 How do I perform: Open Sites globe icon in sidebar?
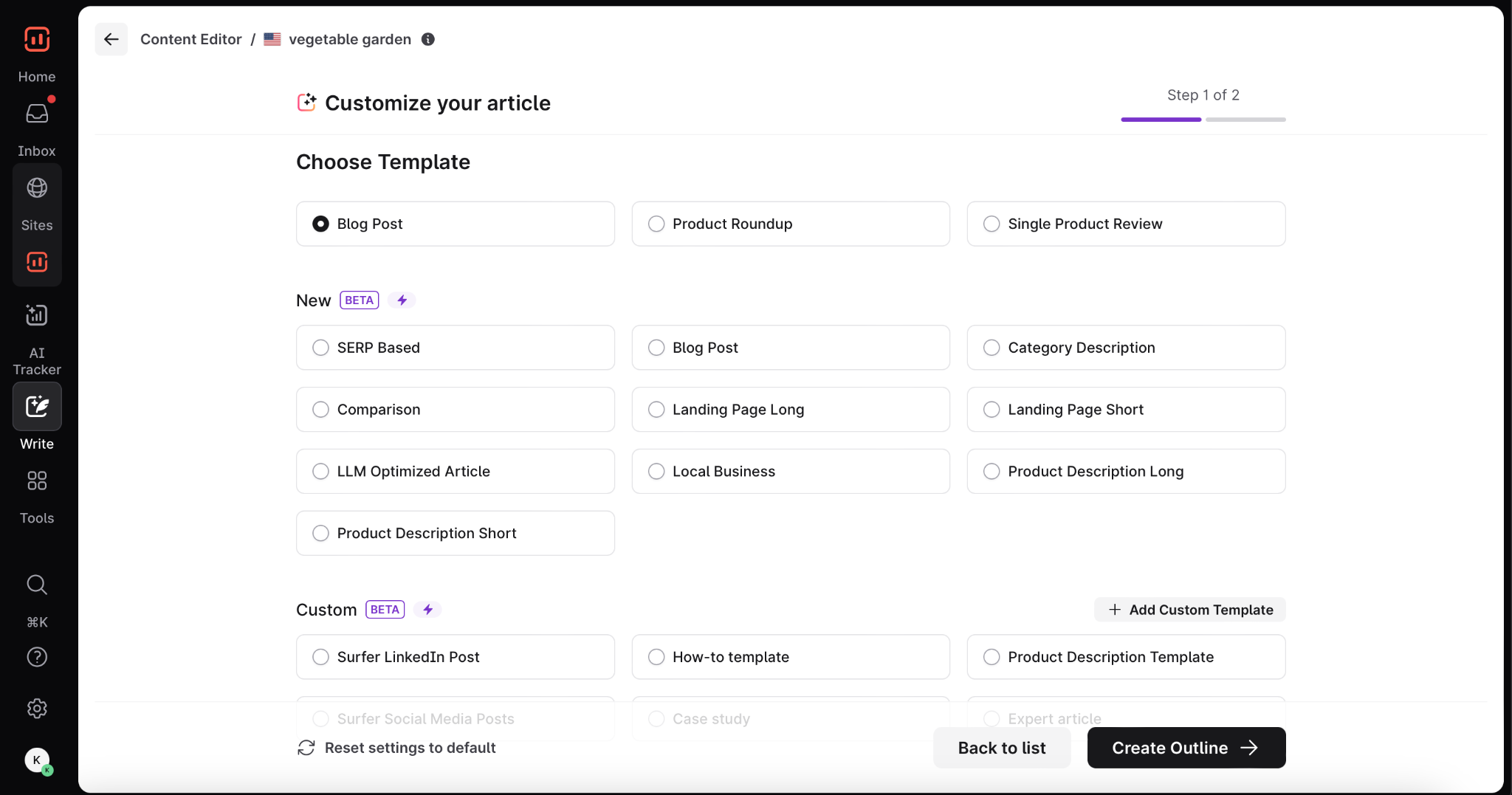(37, 188)
